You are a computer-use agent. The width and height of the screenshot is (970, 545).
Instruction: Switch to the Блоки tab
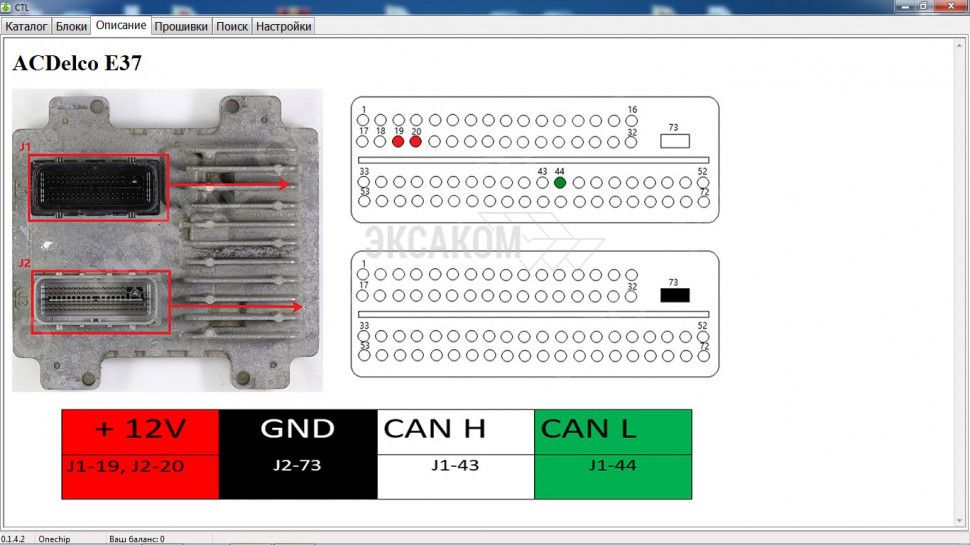[x=71, y=26]
